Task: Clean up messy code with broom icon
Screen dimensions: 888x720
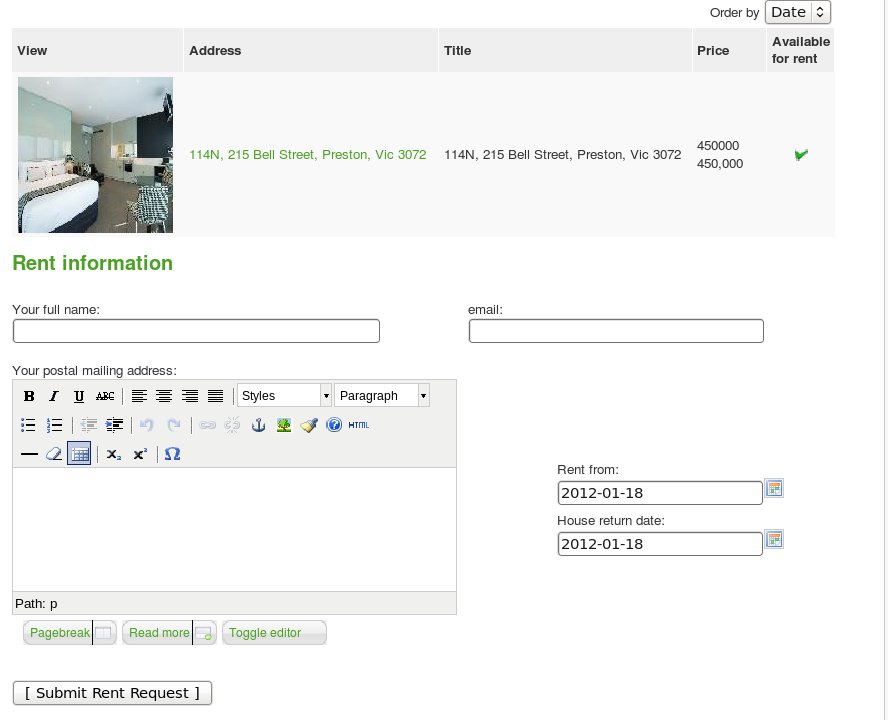Action: tap(309, 425)
